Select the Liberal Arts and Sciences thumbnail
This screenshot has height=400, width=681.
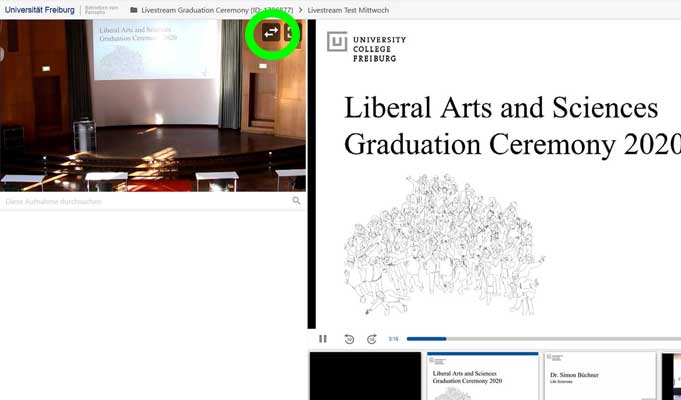click(483, 376)
